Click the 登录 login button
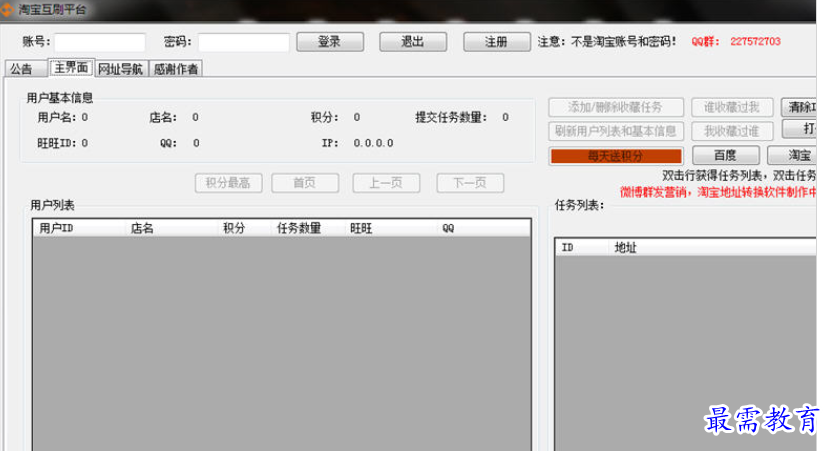 [x=330, y=42]
